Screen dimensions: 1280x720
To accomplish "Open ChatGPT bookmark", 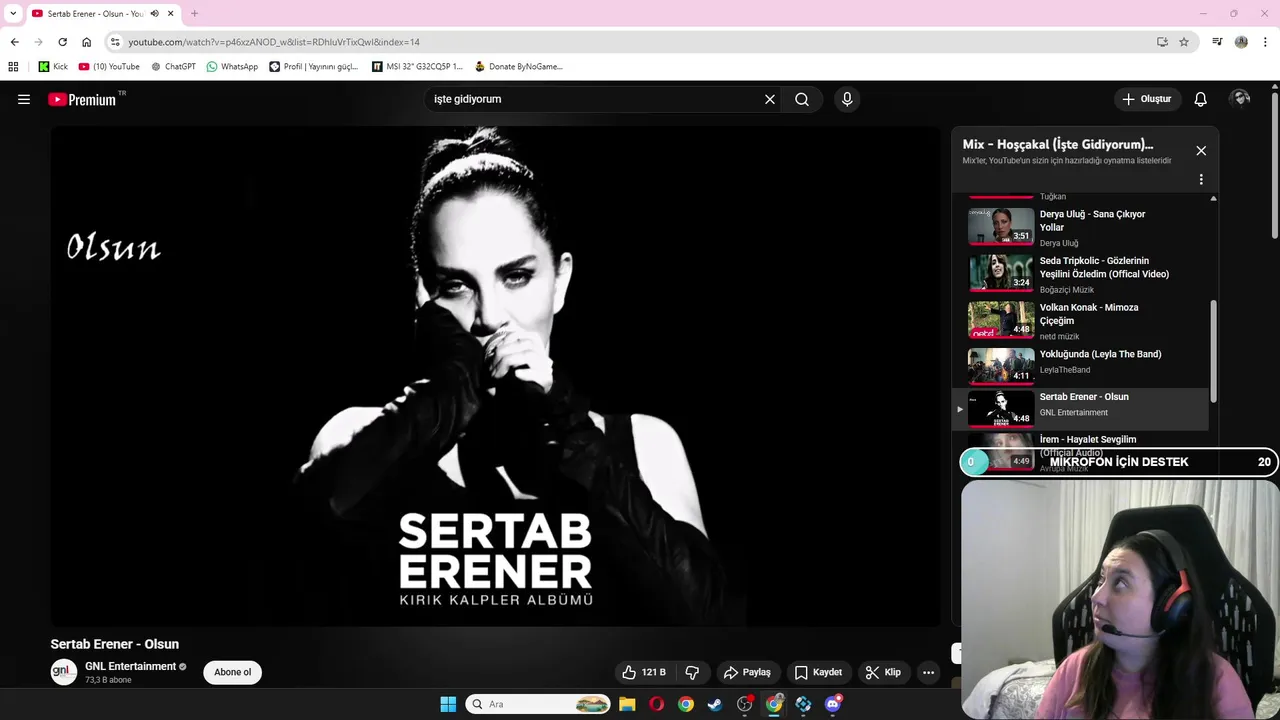I will point(173,67).
